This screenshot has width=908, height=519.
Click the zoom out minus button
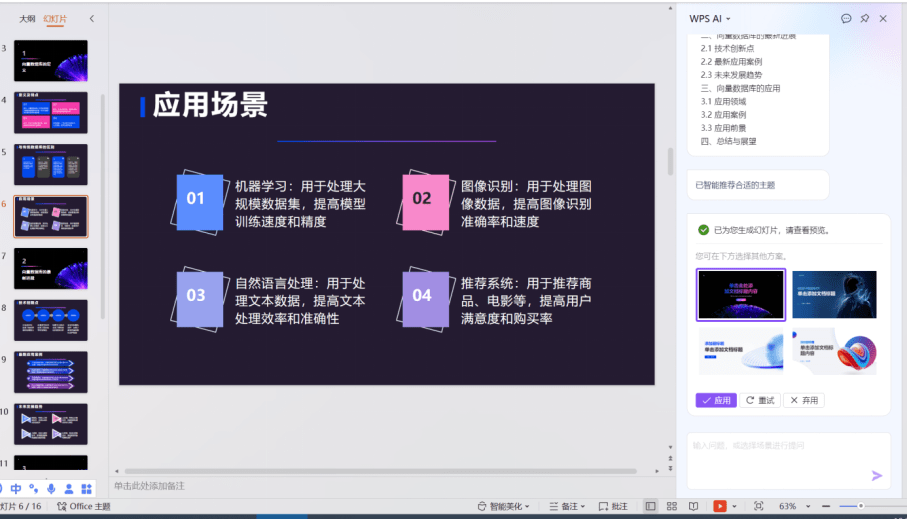(826, 506)
